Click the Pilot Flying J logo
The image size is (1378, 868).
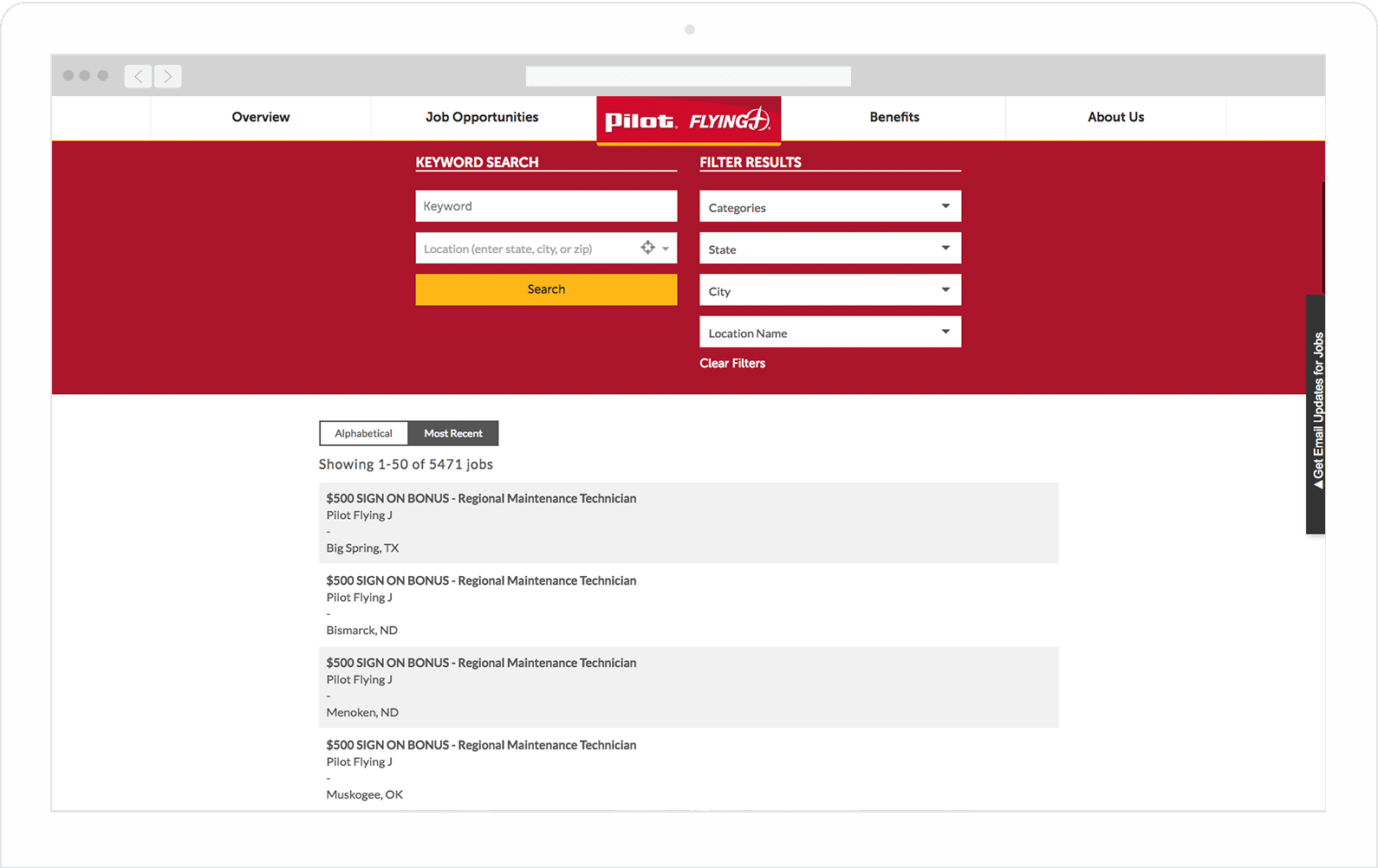(x=688, y=120)
